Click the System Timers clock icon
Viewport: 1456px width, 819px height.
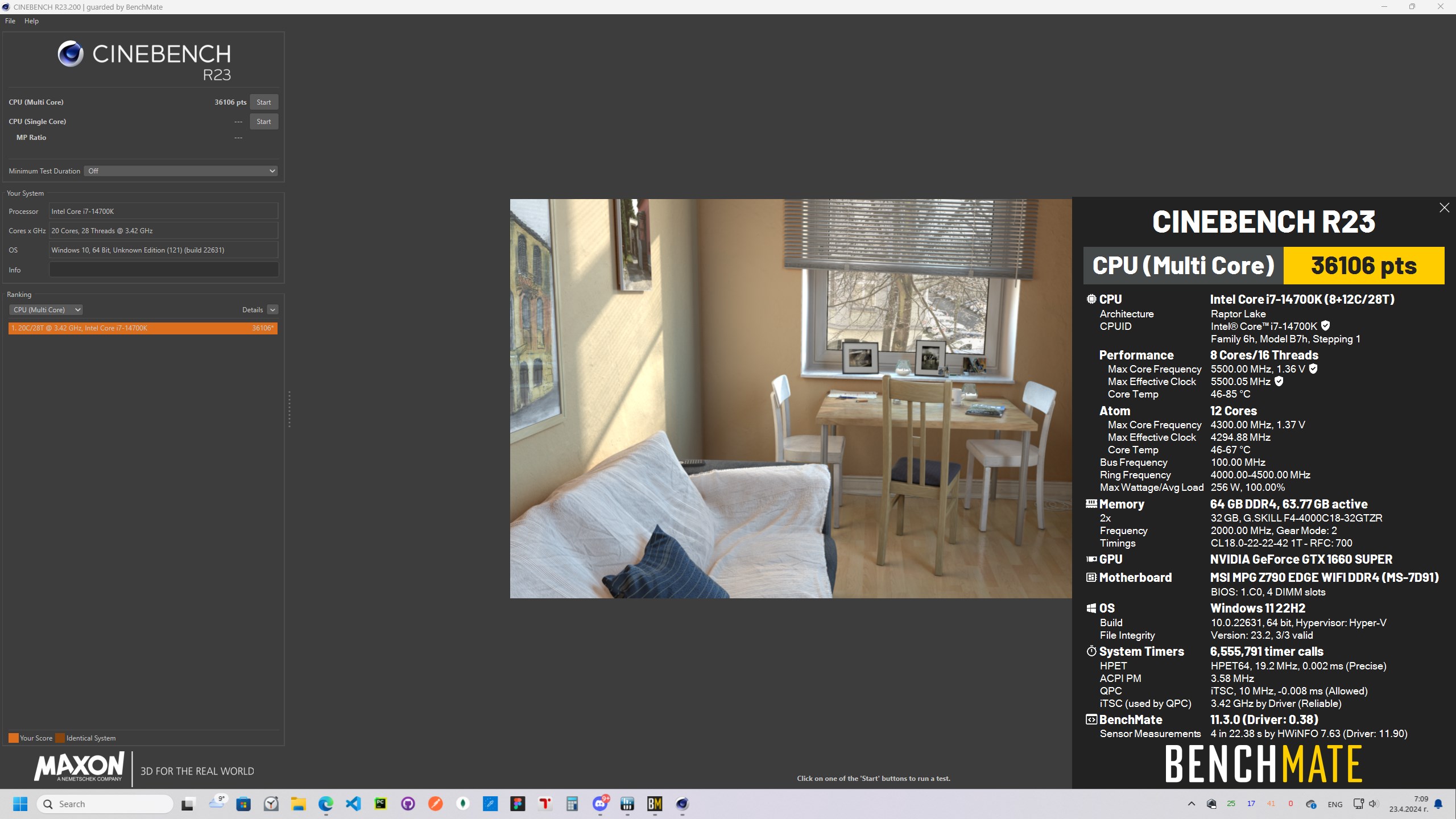click(x=1091, y=652)
